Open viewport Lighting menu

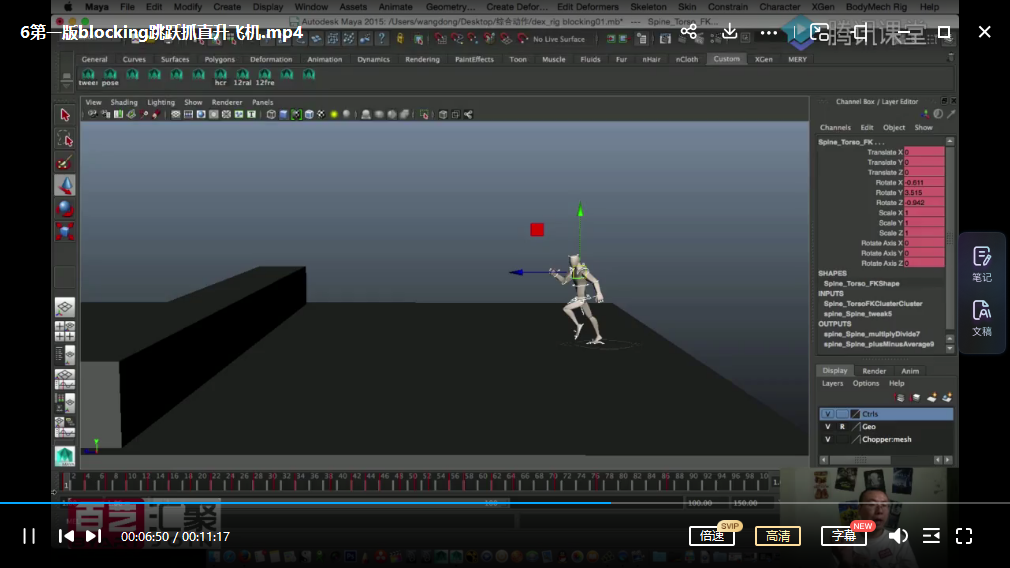point(161,102)
